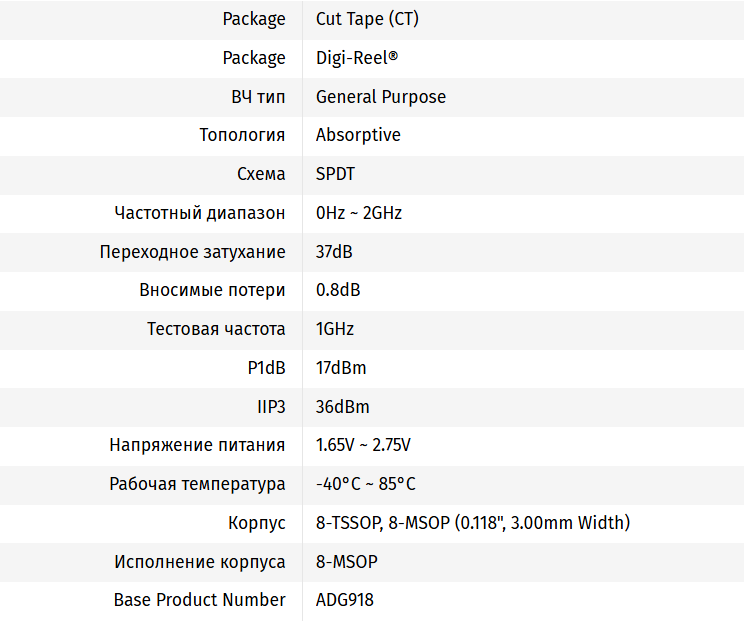Select the Digi-Reel® package value
This screenshot has height=633, width=744.
tap(357, 58)
